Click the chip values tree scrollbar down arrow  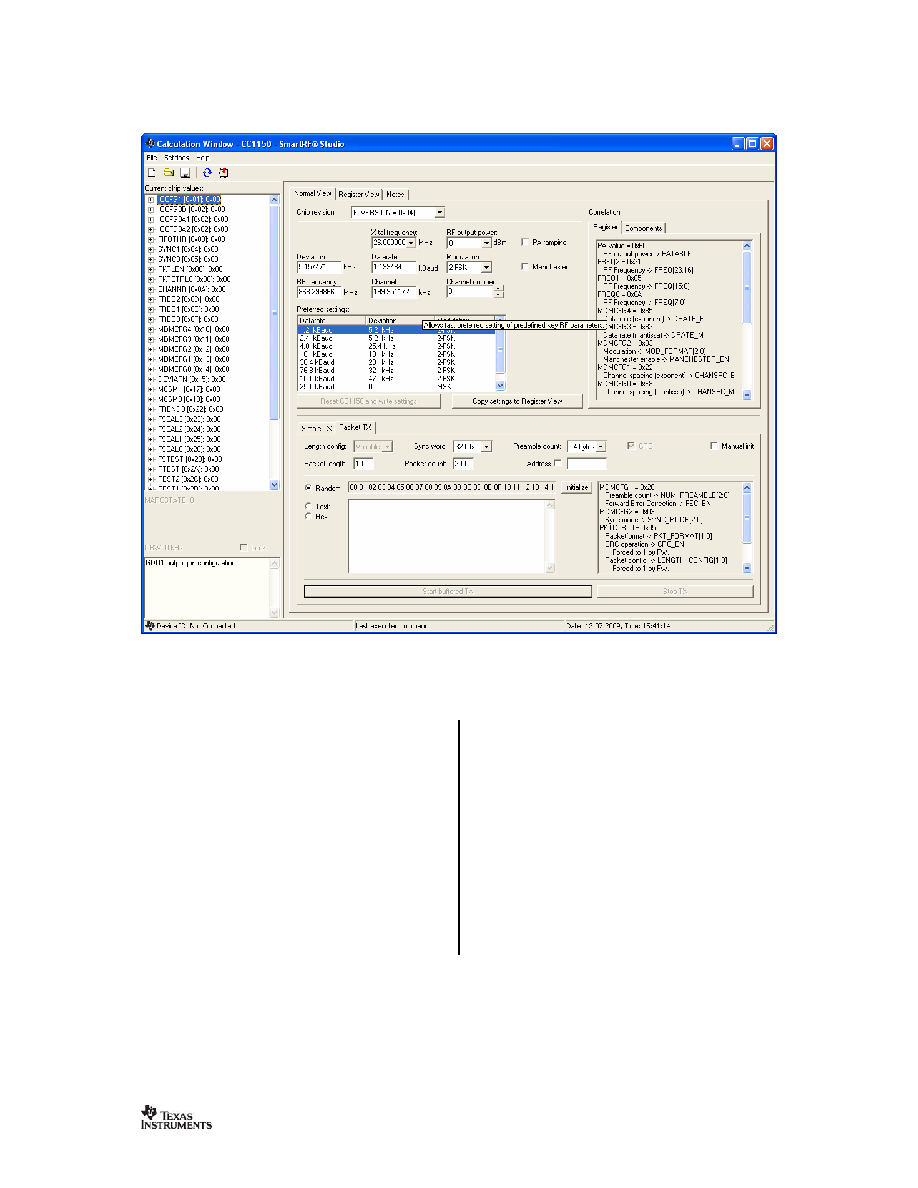click(x=274, y=485)
